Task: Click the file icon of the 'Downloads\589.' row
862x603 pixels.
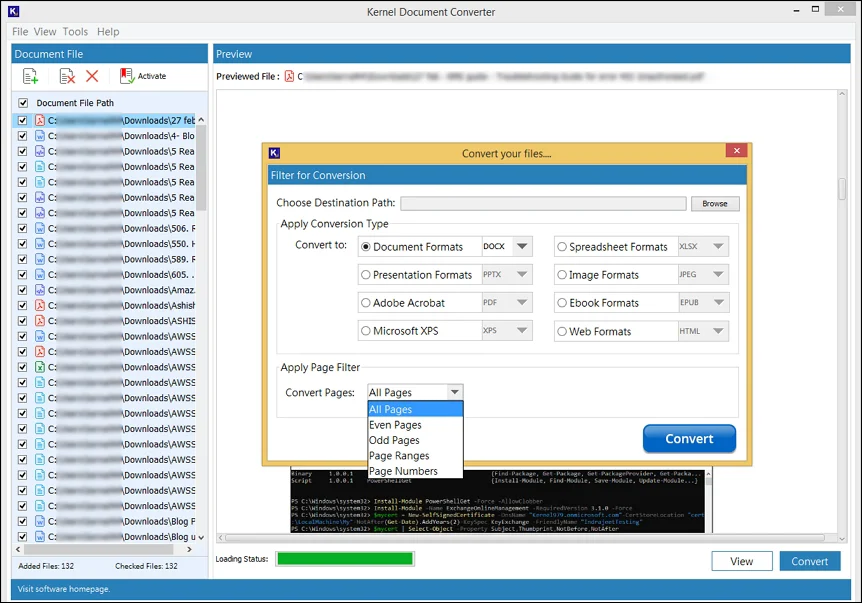Action: (40, 258)
